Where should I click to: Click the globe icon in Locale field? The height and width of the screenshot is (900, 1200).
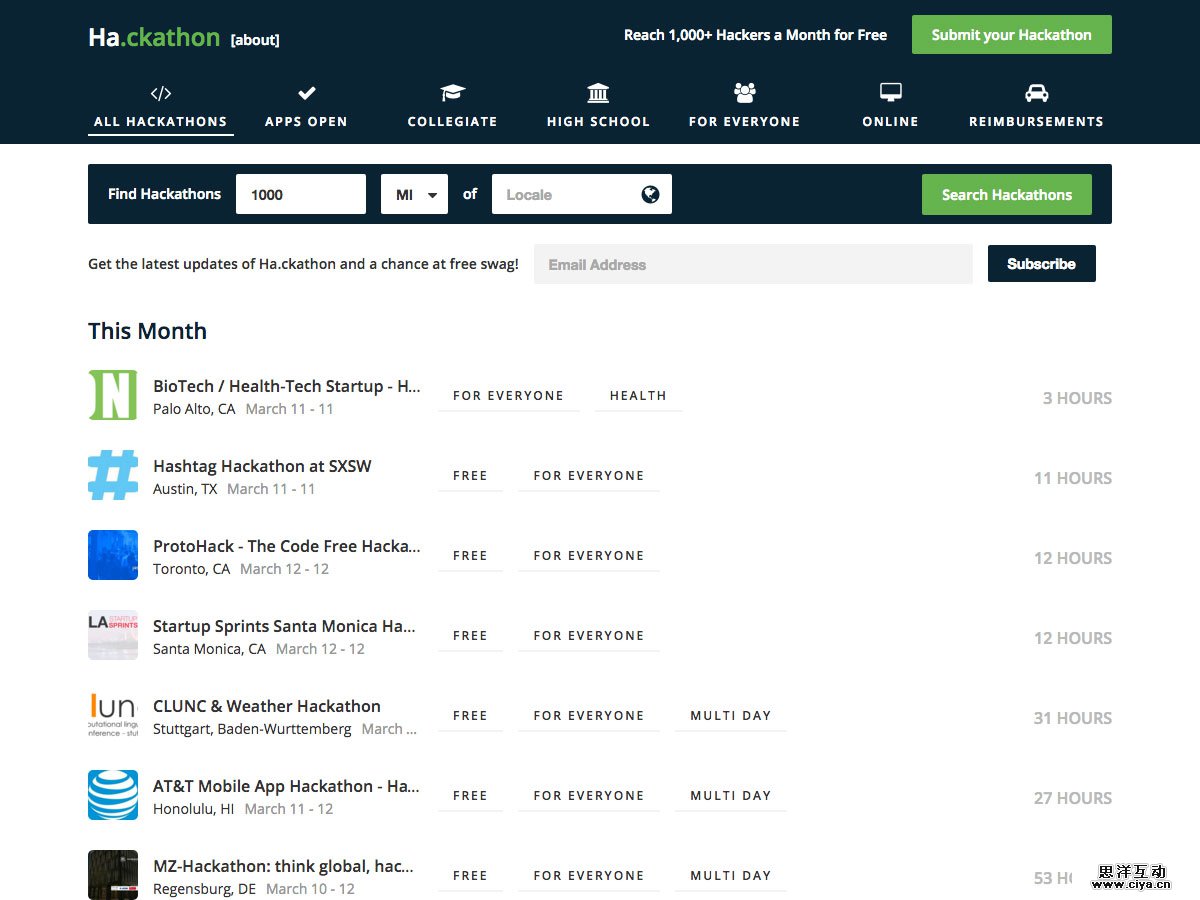tap(650, 194)
